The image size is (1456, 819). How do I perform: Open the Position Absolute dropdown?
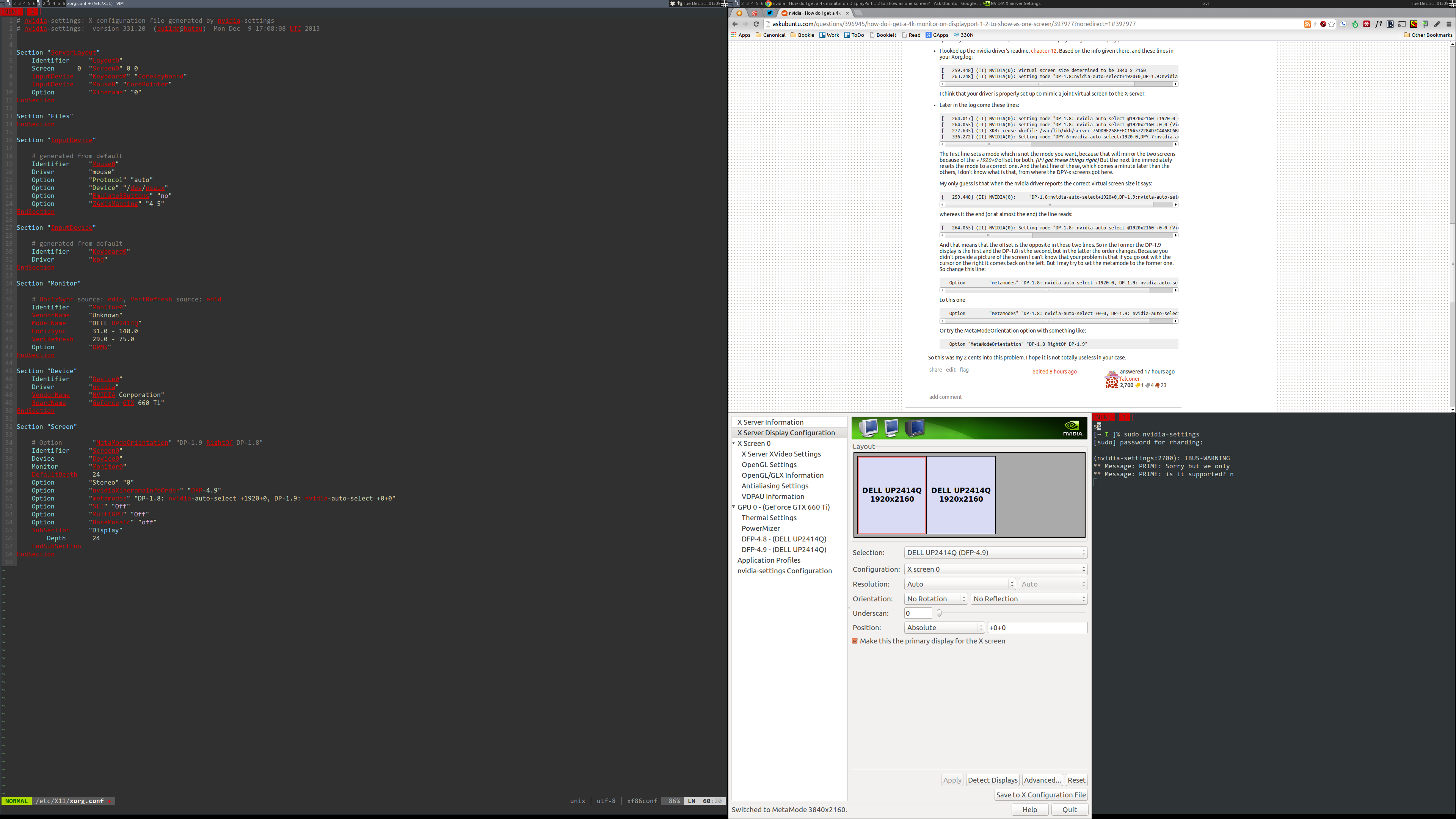coord(945,628)
